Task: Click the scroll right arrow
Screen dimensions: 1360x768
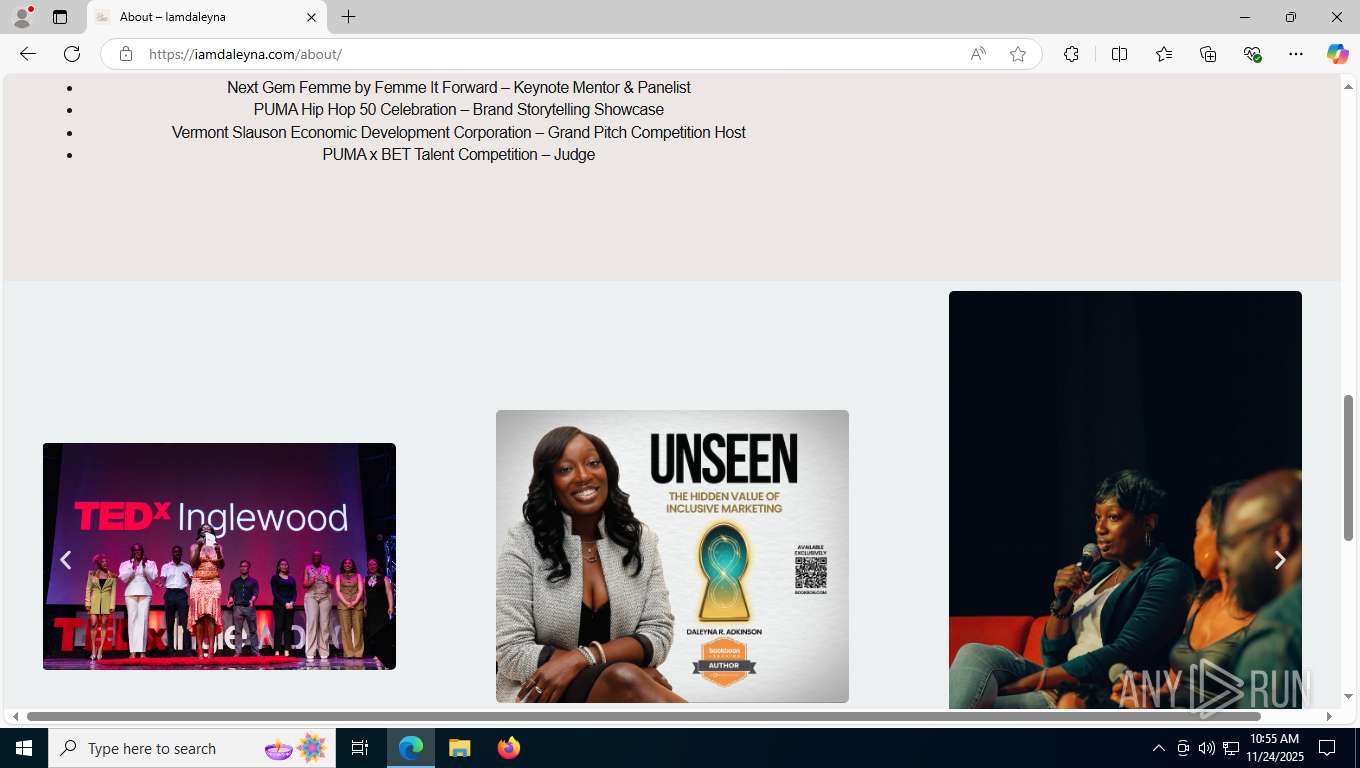Action: pos(1329,716)
